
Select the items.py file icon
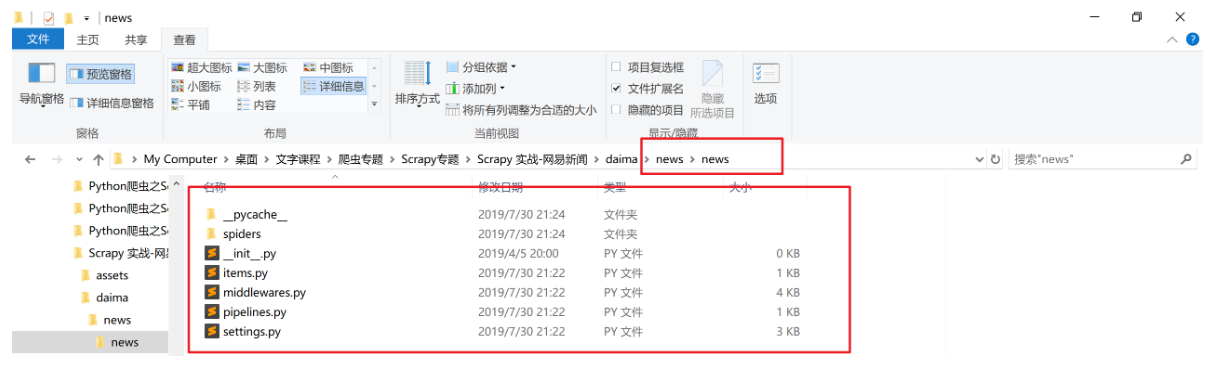pyautogui.click(x=212, y=273)
